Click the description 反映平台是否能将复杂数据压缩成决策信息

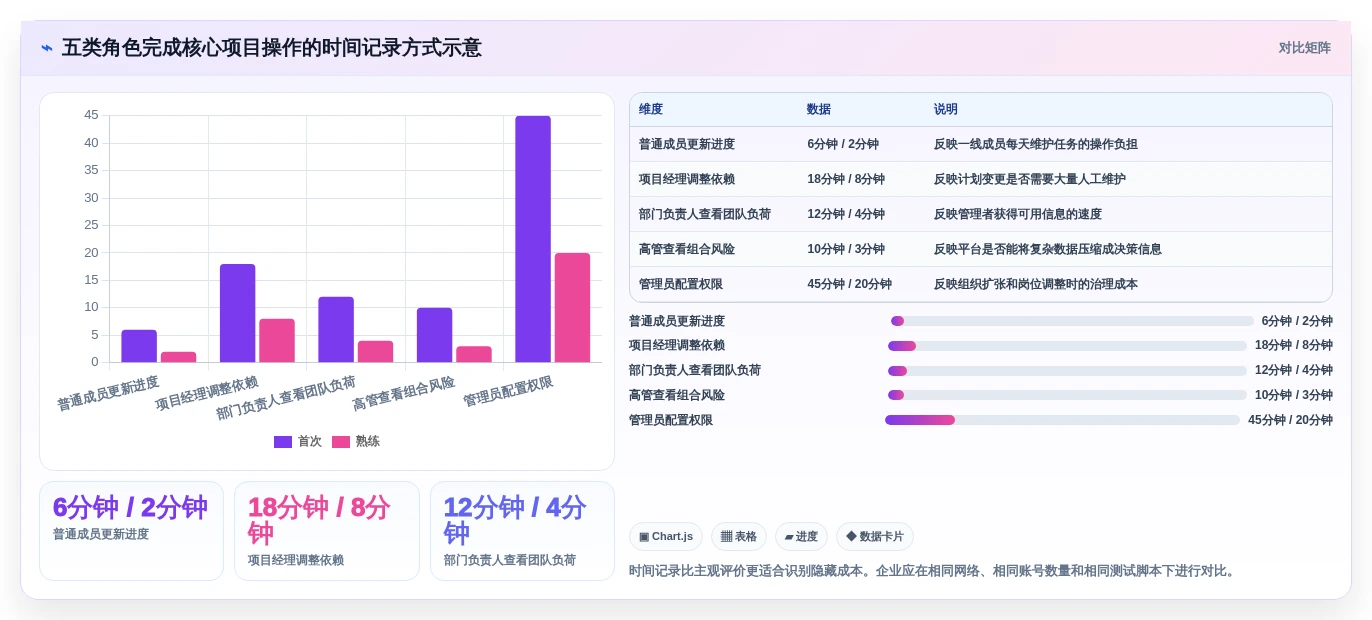pos(1048,250)
